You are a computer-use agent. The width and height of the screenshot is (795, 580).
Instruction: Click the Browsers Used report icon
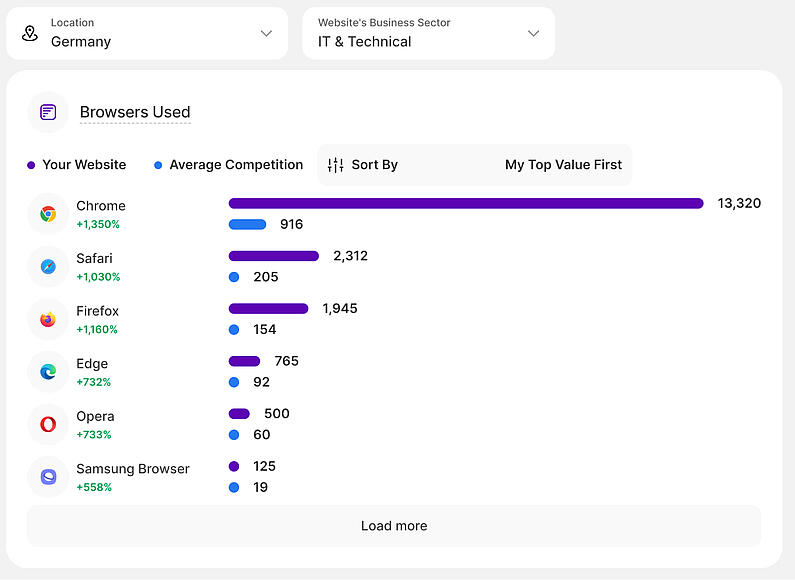[x=48, y=112]
